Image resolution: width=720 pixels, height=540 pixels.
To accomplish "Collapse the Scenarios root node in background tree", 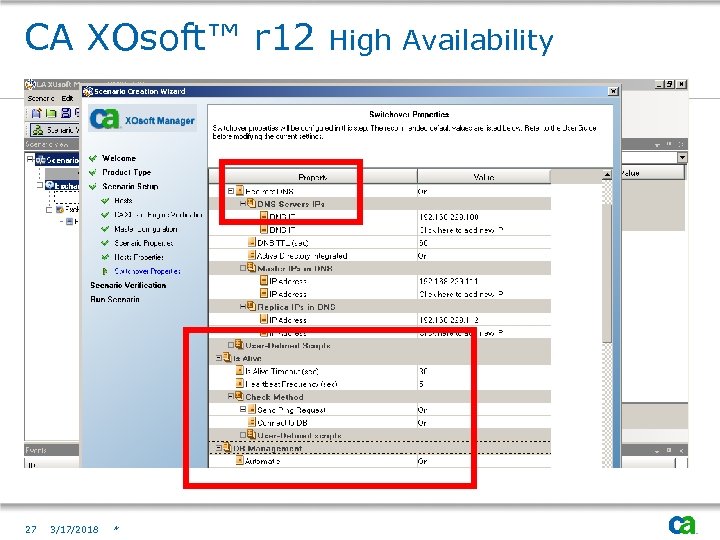I will point(30,159).
